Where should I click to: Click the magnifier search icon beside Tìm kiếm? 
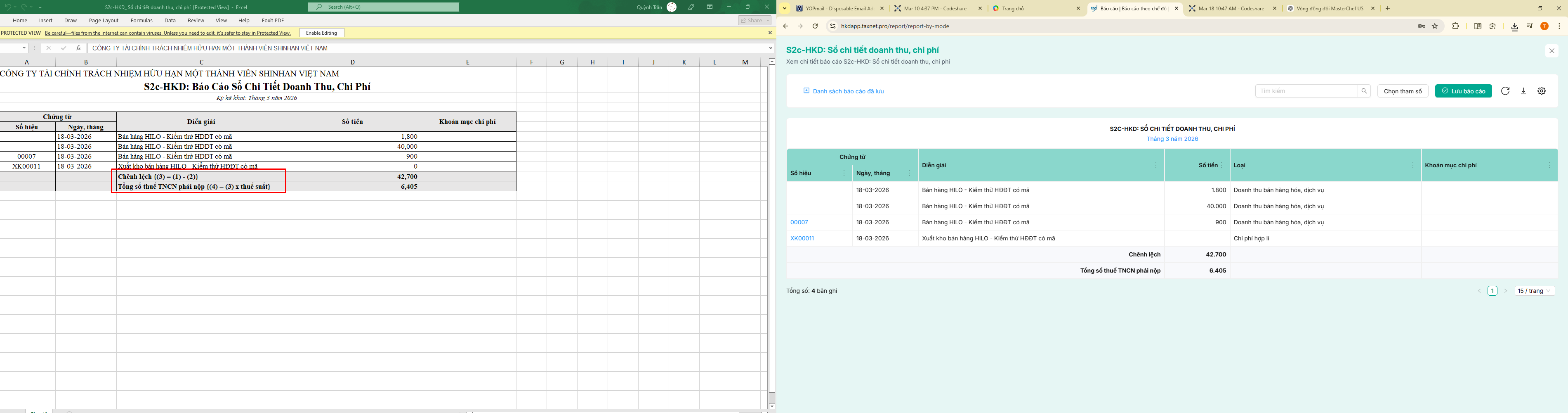pyautogui.click(x=1364, y=91)
